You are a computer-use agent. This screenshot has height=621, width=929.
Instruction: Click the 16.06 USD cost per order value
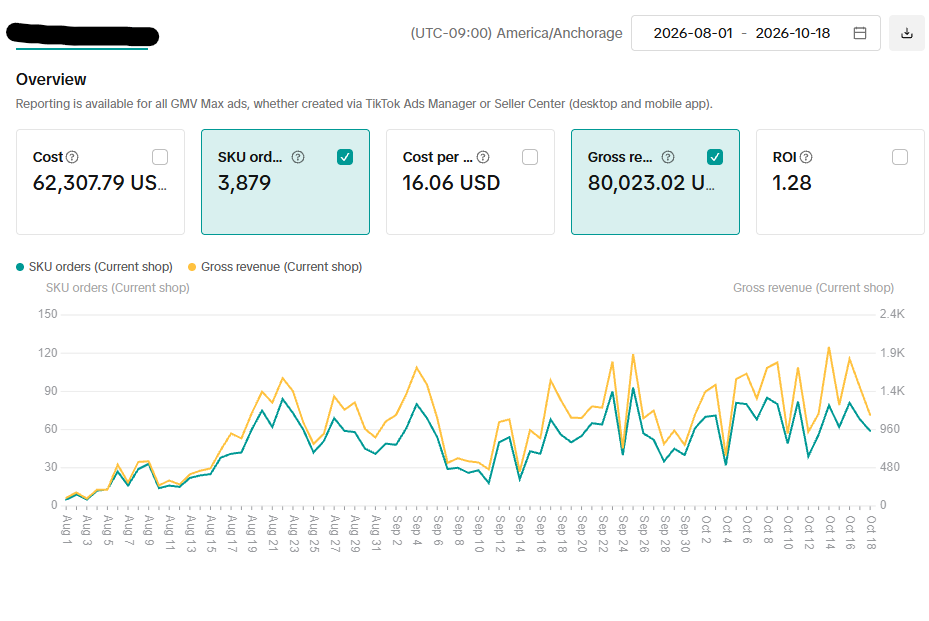[x=451, y=183]
